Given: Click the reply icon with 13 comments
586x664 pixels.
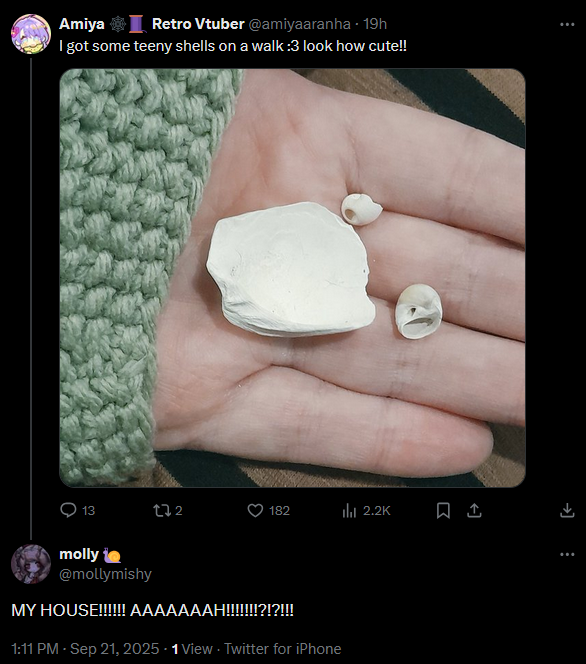Looking at the screenshot, I should point(68,510).
